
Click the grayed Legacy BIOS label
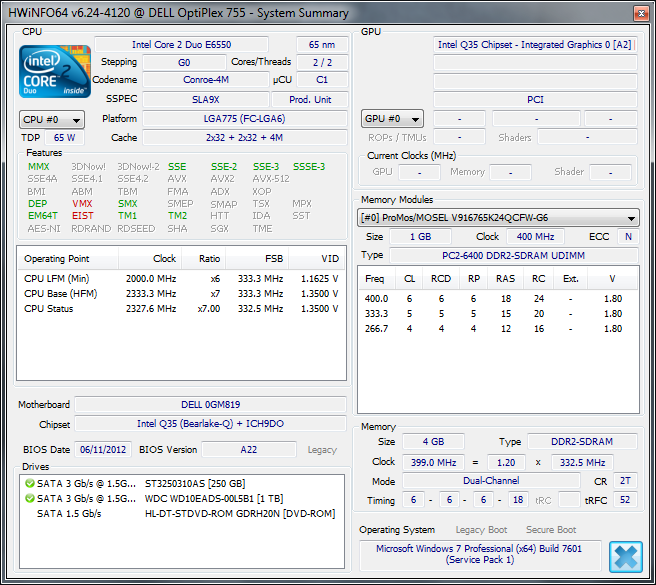point(322,450)
